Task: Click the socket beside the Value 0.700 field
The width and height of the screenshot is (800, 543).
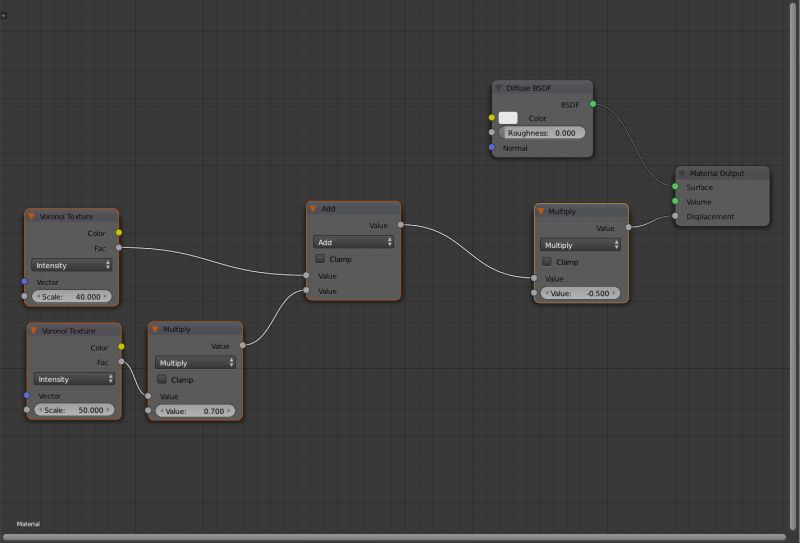Action: [x=148, y=410]
